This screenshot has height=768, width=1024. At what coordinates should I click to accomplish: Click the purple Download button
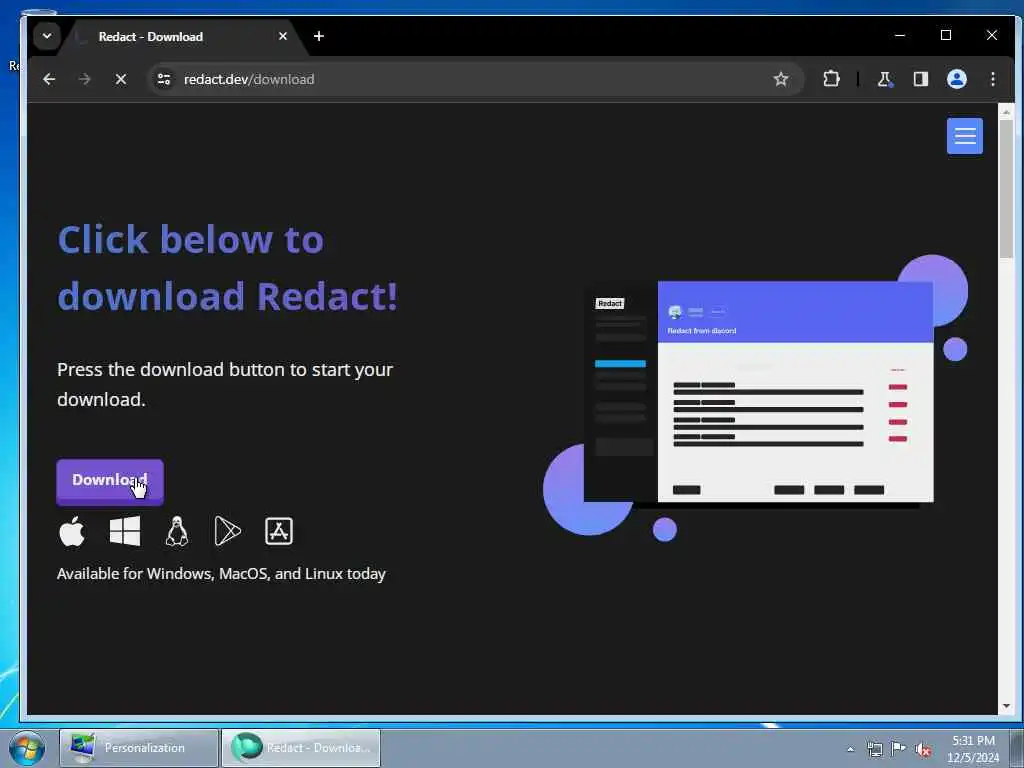[x=110, y=482]
